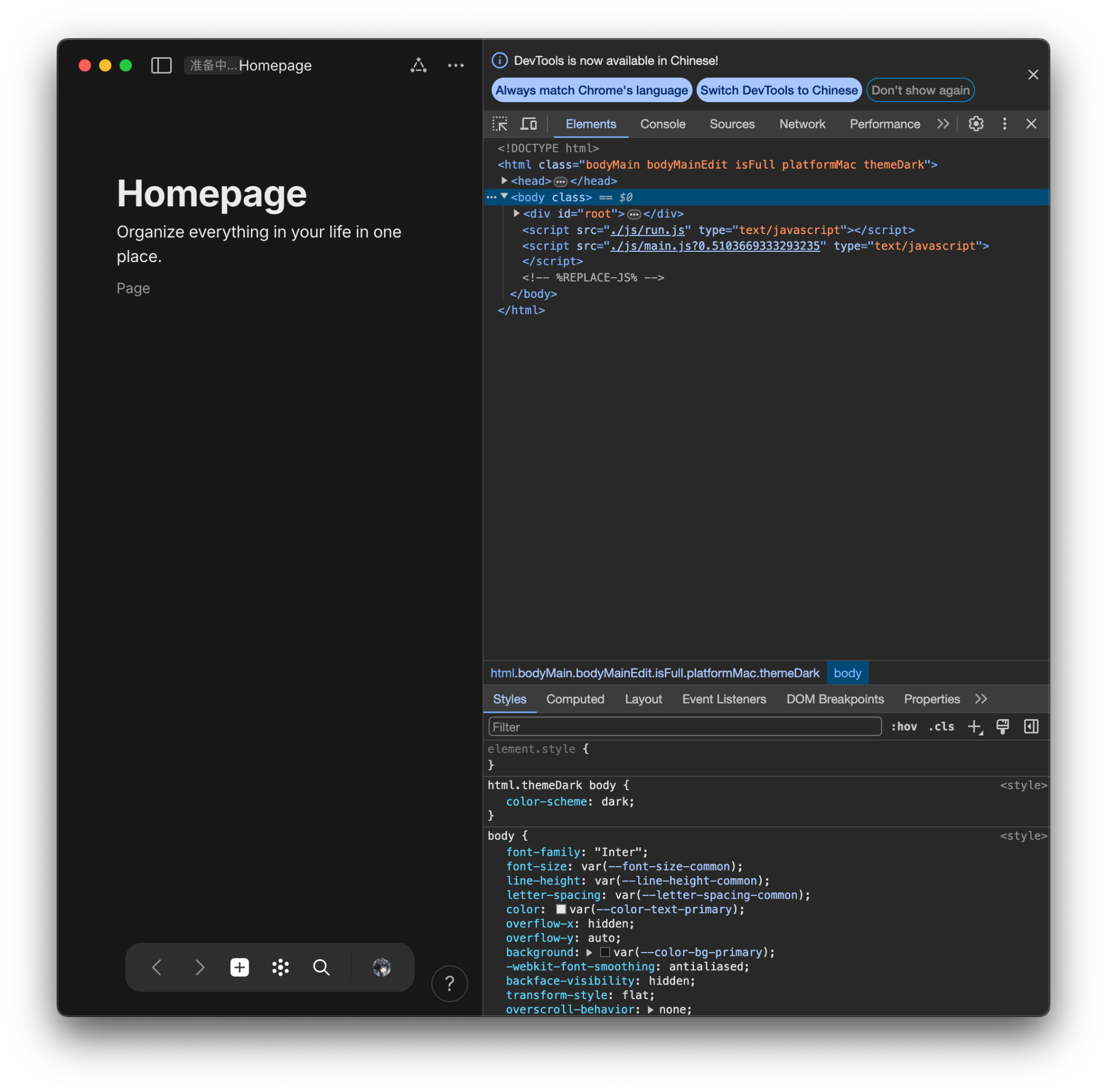The image size is (1107, 1092).
Task: Open the library dots icon
Action: pos(280,967)
